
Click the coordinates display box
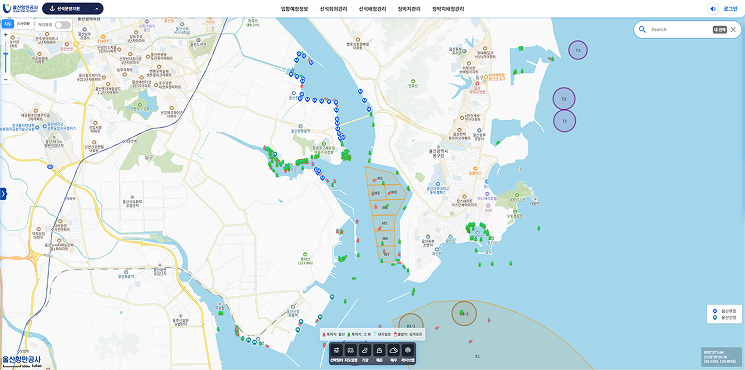tap(722, 357)
